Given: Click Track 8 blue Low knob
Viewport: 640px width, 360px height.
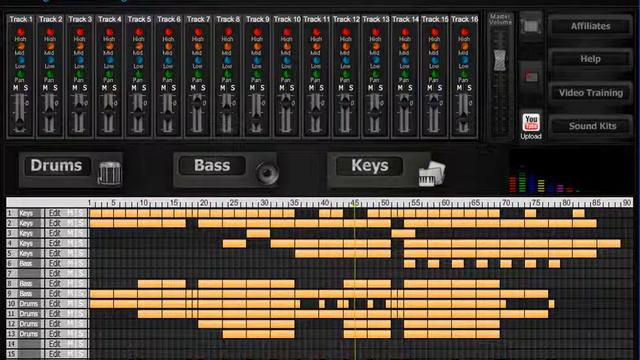Looking at the screenshot, I should click(x=227, y=60).
